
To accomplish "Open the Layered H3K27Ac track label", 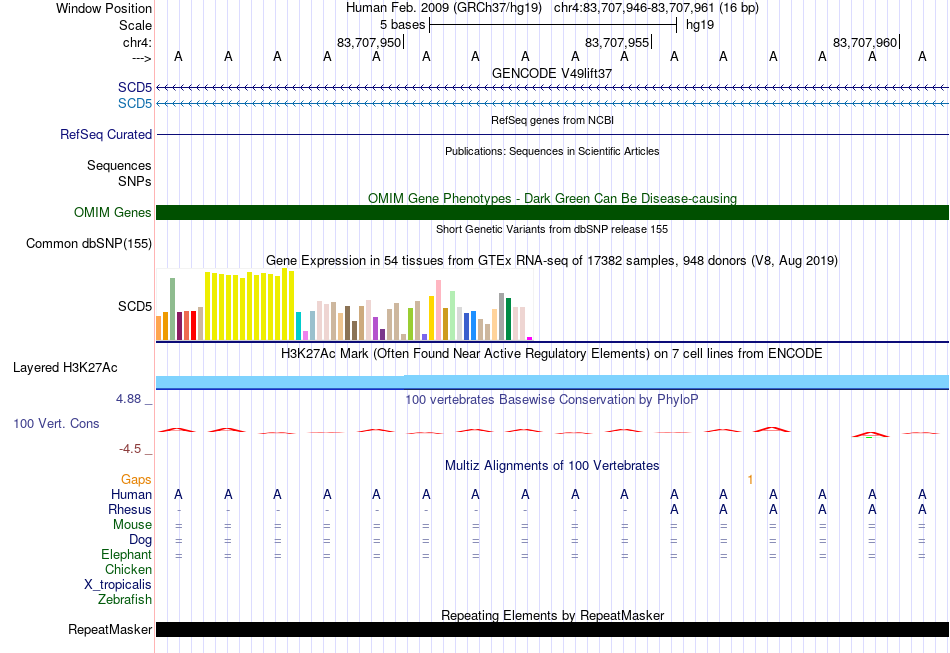I will (x=65, y=368).
